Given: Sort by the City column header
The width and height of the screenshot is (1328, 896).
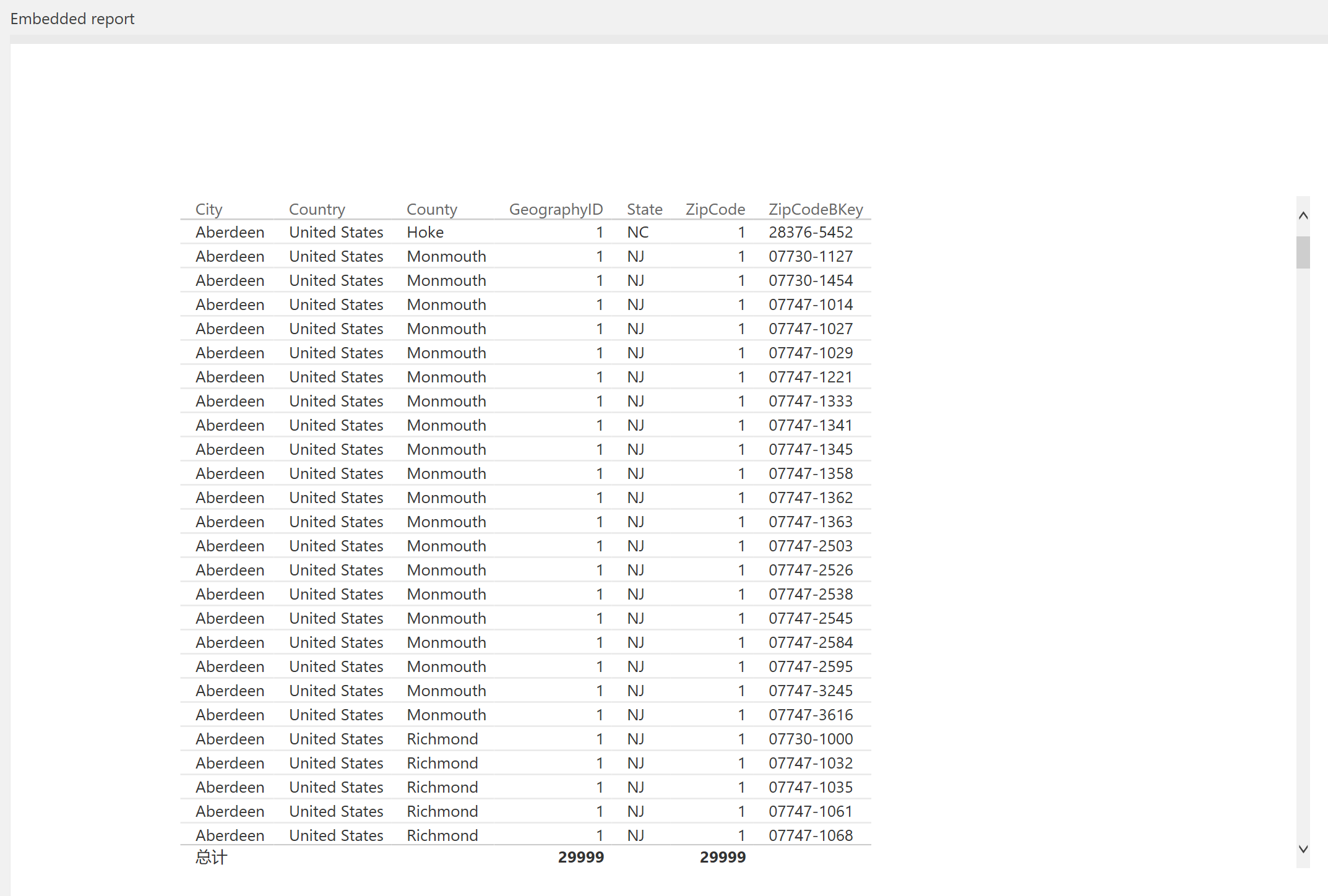Looking at the screenshot, I should (x=209, y=209).
